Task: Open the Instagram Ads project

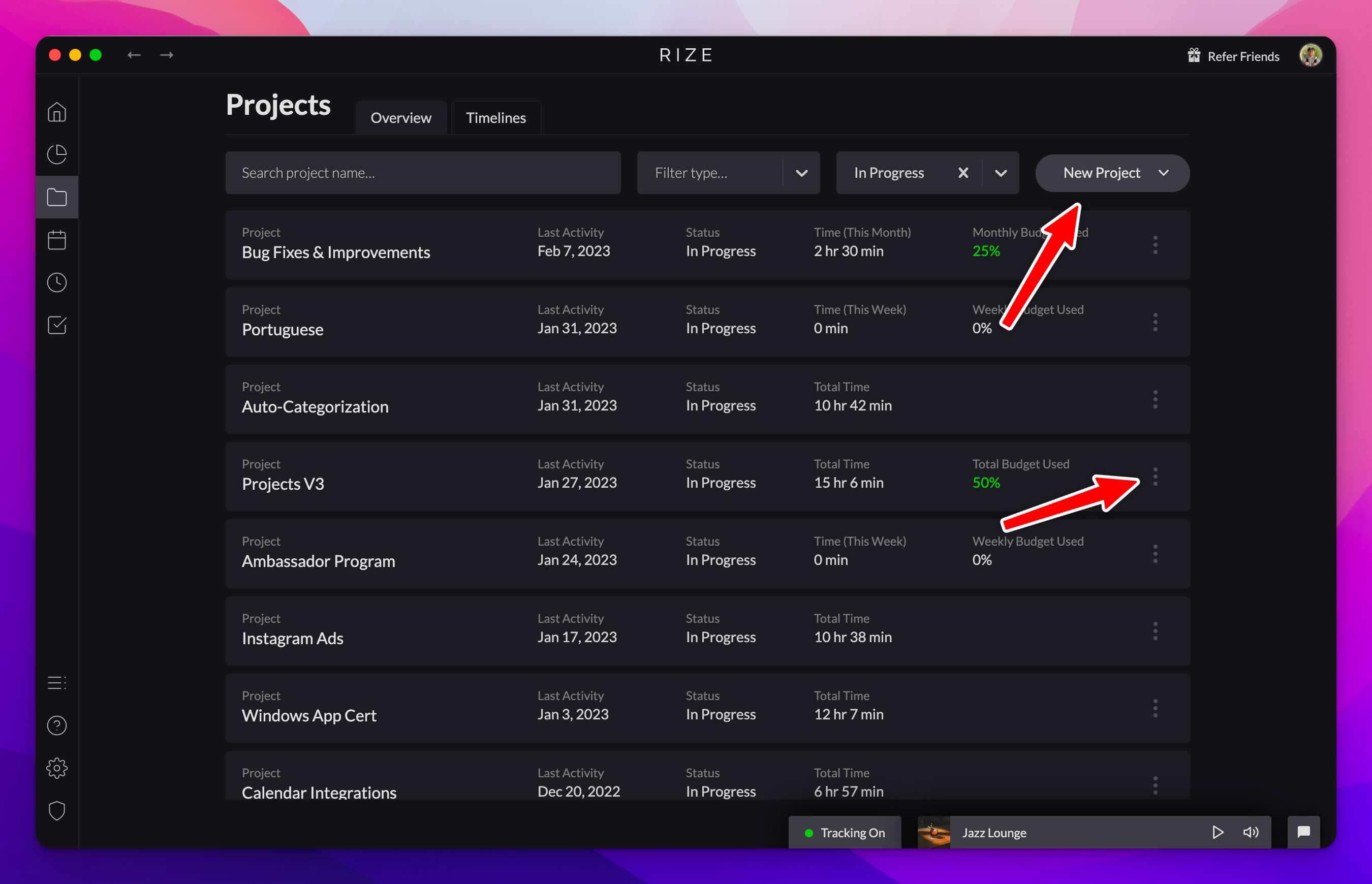Action: click(x=293, y=638)
